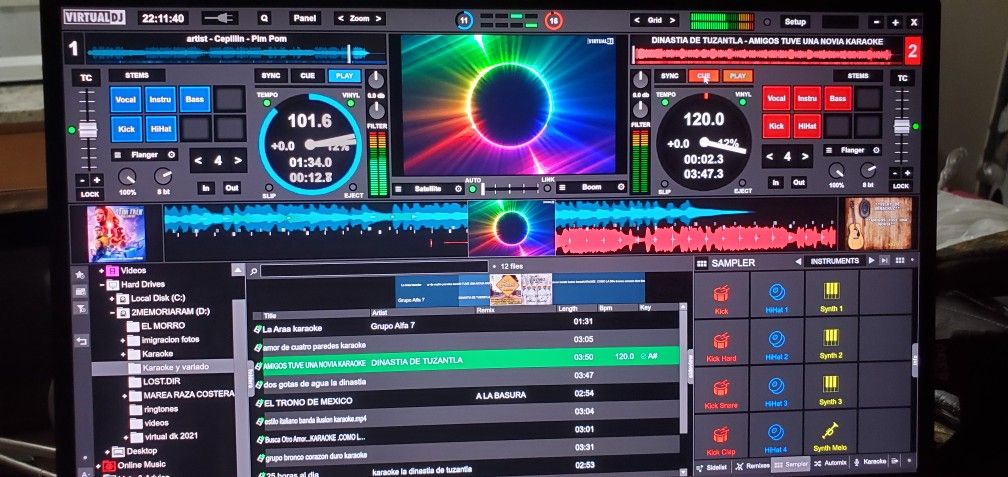Trigger the HiHat 1 sampler pad
The height and width of the screenshot is (477, 1008).
click(x=777, y=295)
